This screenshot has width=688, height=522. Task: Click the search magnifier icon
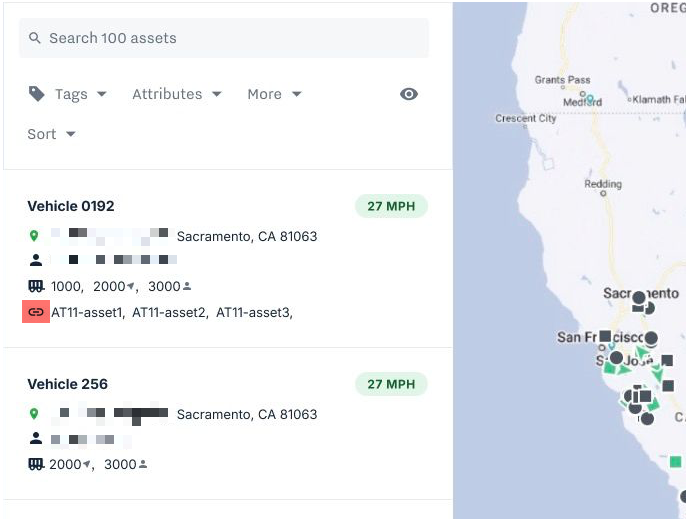[35, 38]
